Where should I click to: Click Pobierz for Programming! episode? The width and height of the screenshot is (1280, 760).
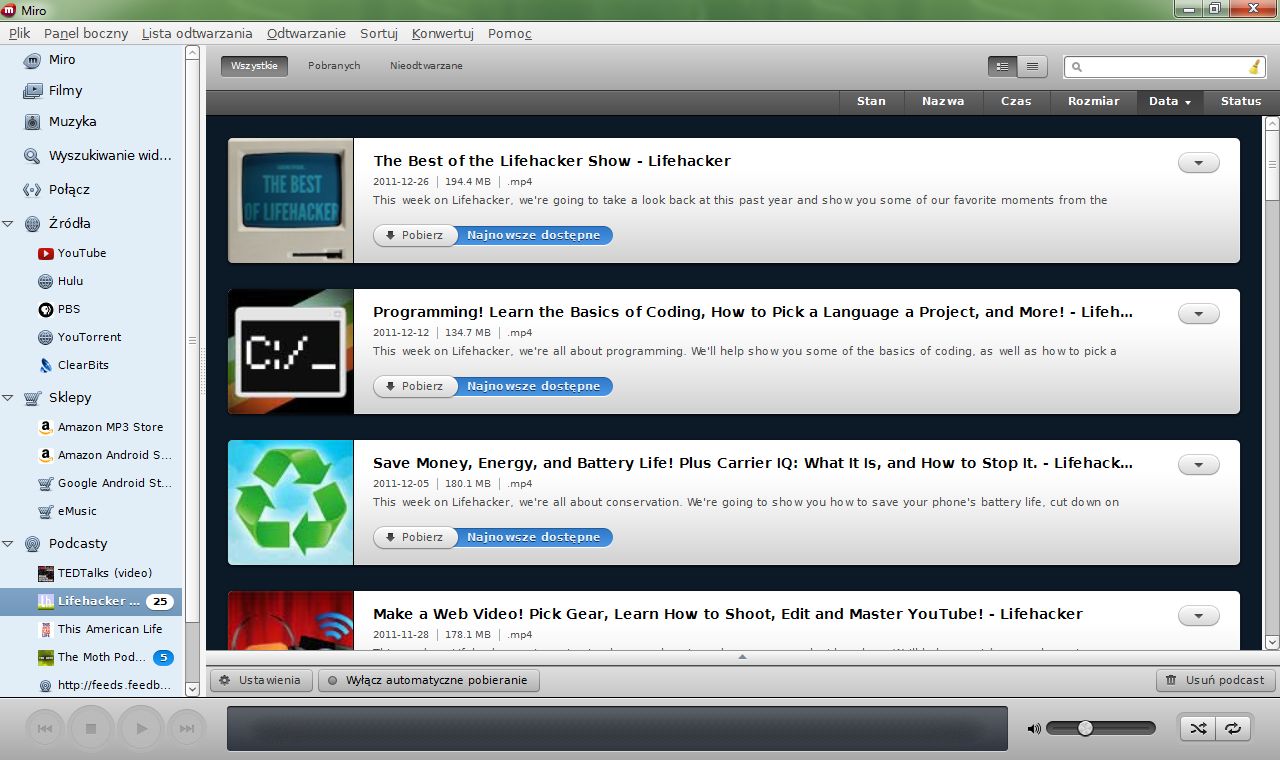point(414,386)
